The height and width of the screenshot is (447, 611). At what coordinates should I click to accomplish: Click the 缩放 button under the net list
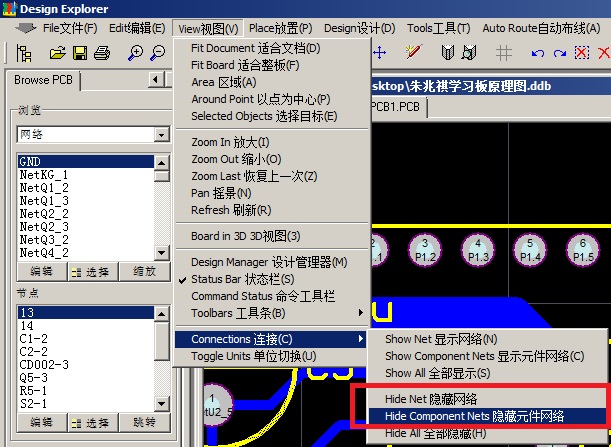click(x=144, y=271)
